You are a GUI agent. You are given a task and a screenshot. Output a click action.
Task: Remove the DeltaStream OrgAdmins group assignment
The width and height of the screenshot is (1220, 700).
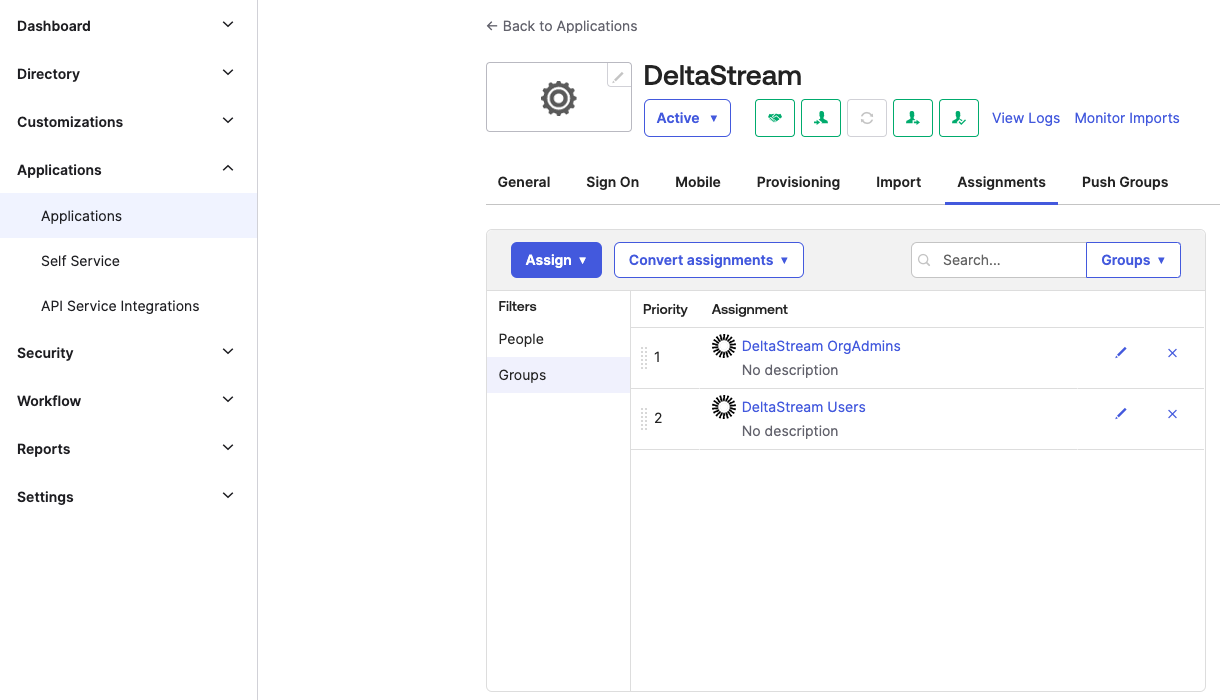[1172, 353]
